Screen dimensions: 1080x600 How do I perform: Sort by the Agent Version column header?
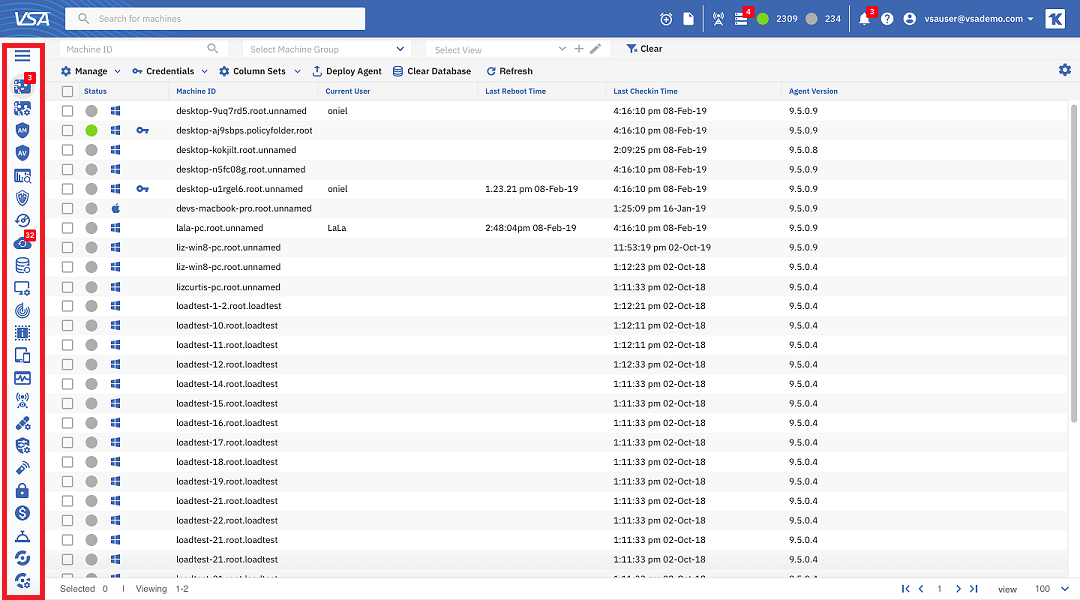[x=813, y=91]
